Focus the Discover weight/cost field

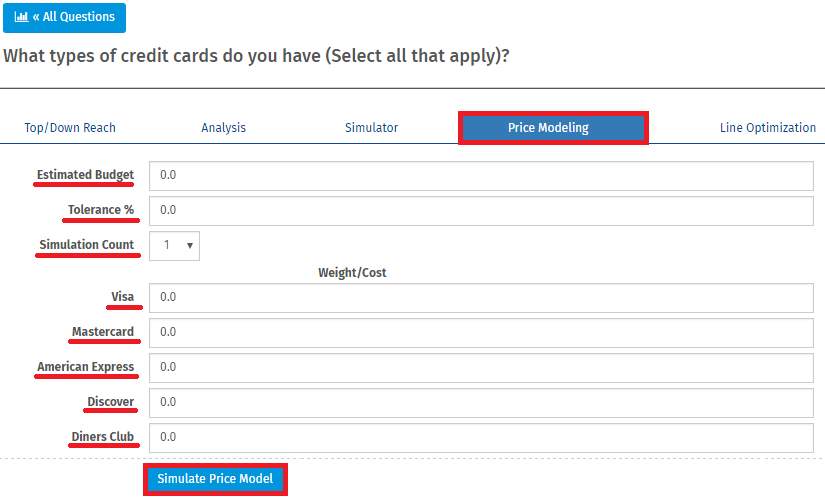click(x=481, y=403)
